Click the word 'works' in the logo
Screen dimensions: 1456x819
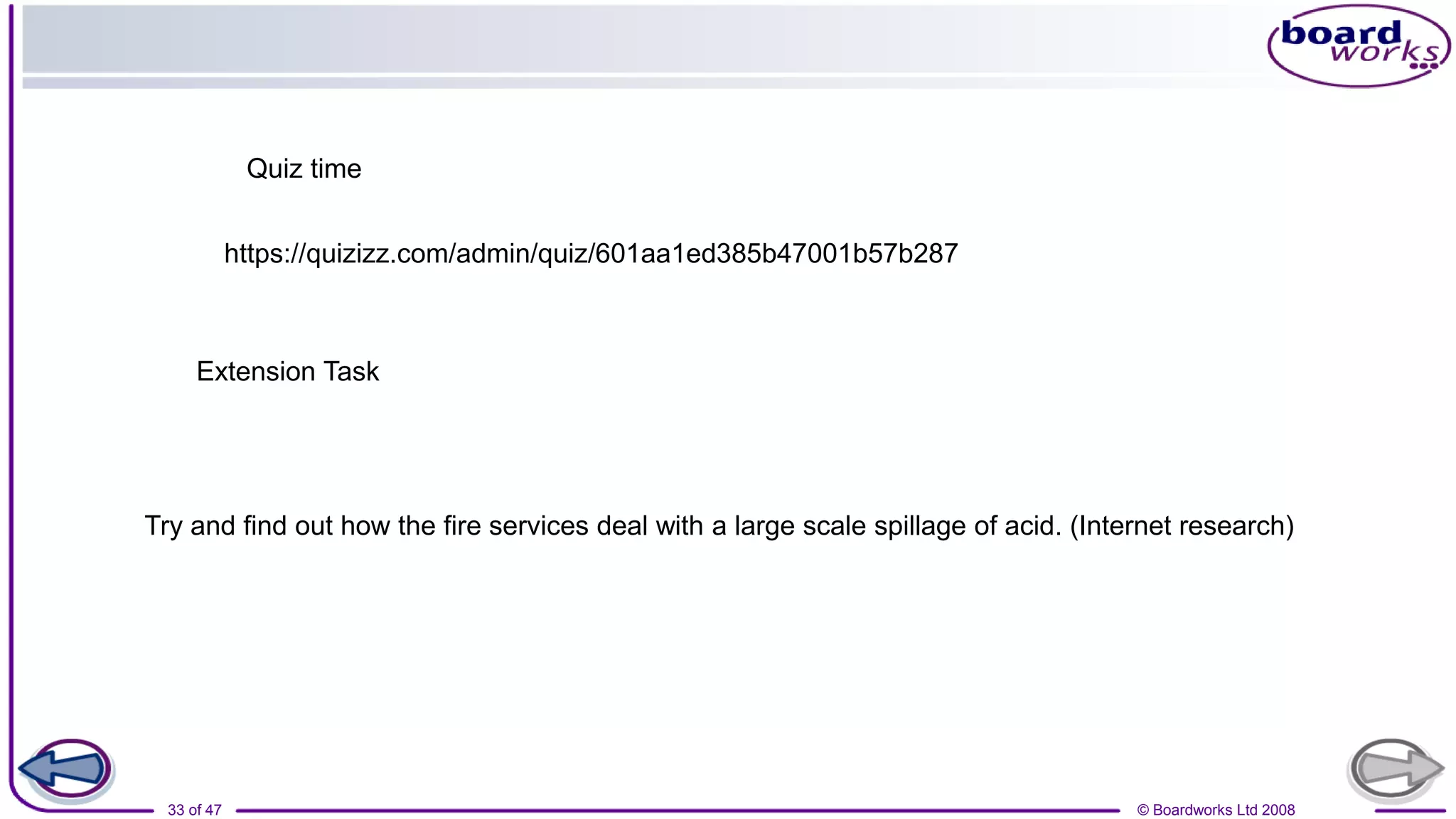click(x=1385, y=51)
